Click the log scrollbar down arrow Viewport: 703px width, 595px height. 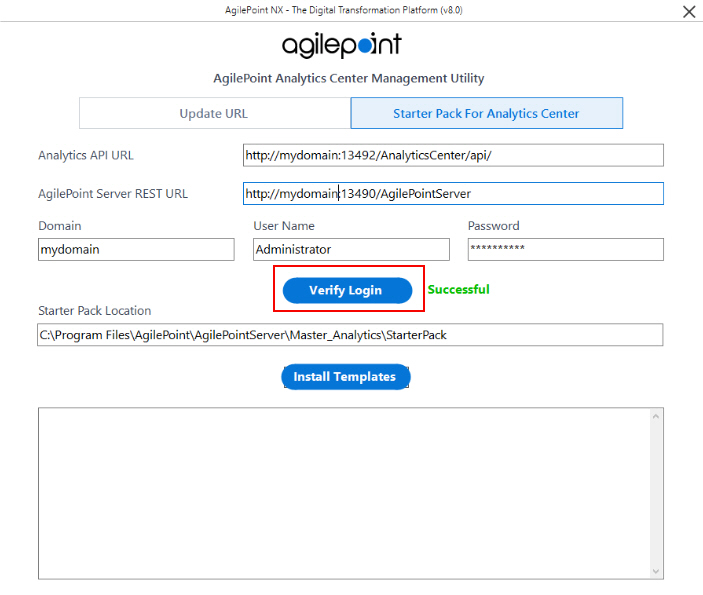(656, 571)
